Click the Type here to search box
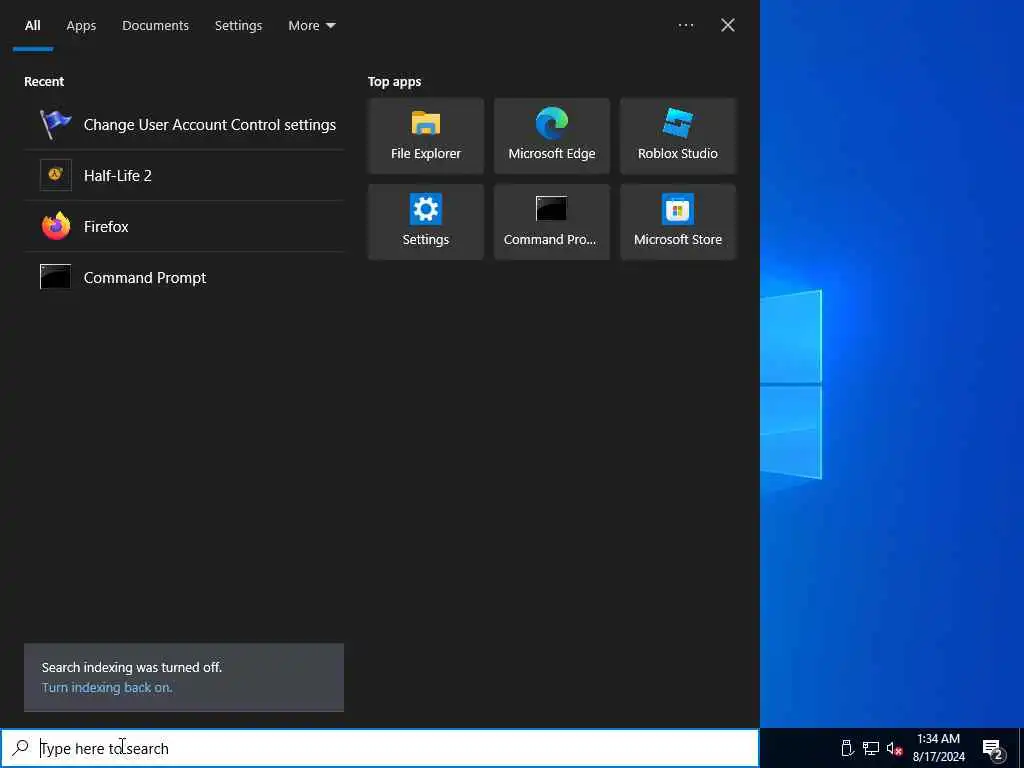This screenshot has width=1024, height=768. [379, 748]
